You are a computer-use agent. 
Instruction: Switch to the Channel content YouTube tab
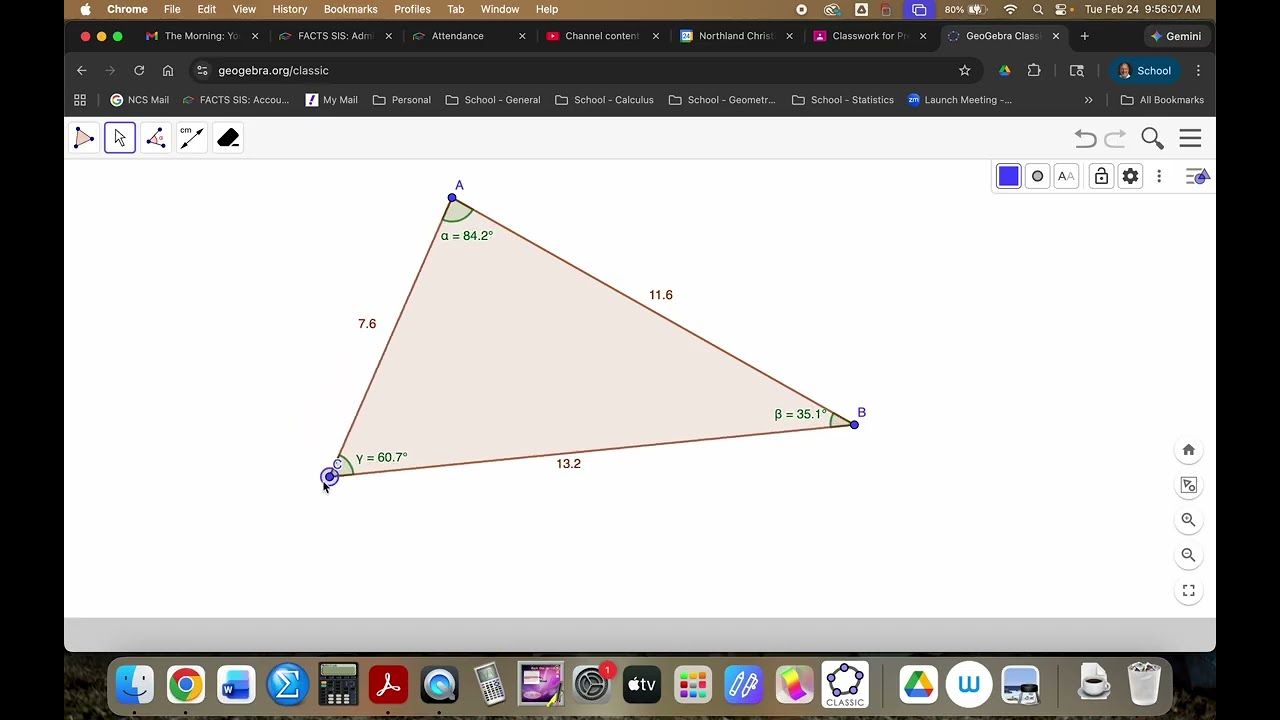tap(602, 36)
